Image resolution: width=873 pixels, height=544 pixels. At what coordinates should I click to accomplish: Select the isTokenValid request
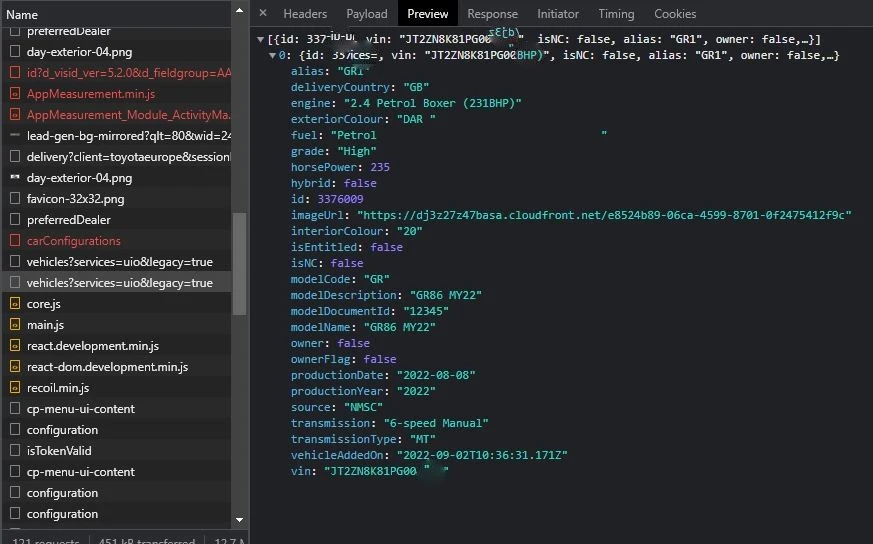pos(59,450)
